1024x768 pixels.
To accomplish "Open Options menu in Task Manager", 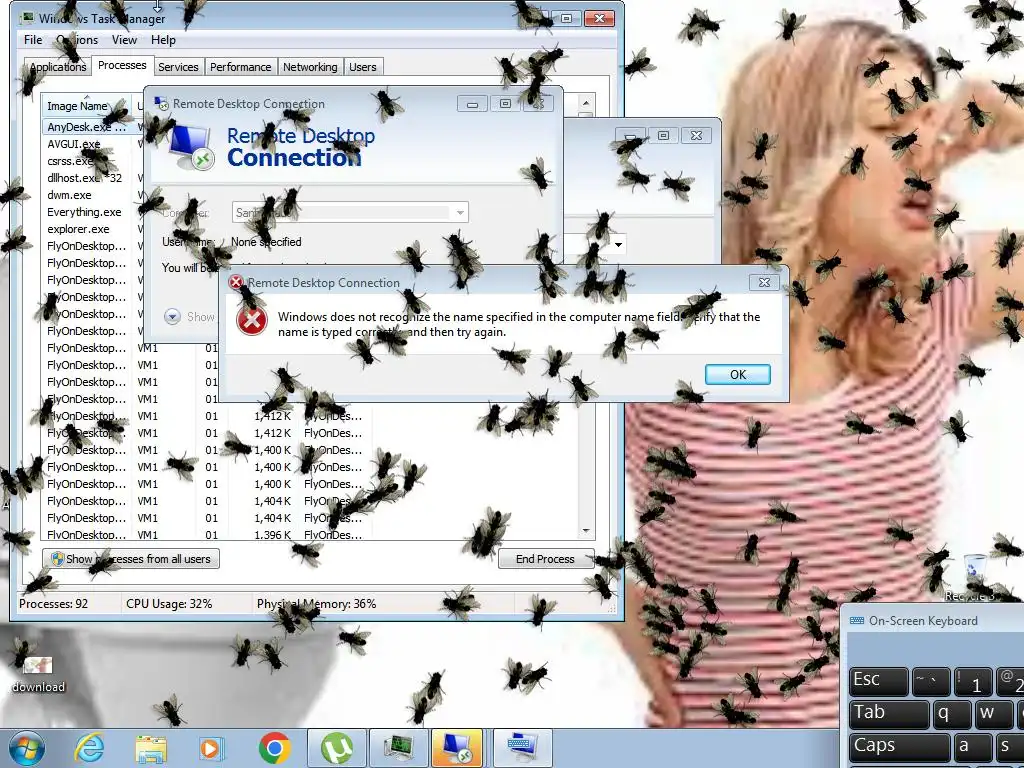I will pos(77,40).
